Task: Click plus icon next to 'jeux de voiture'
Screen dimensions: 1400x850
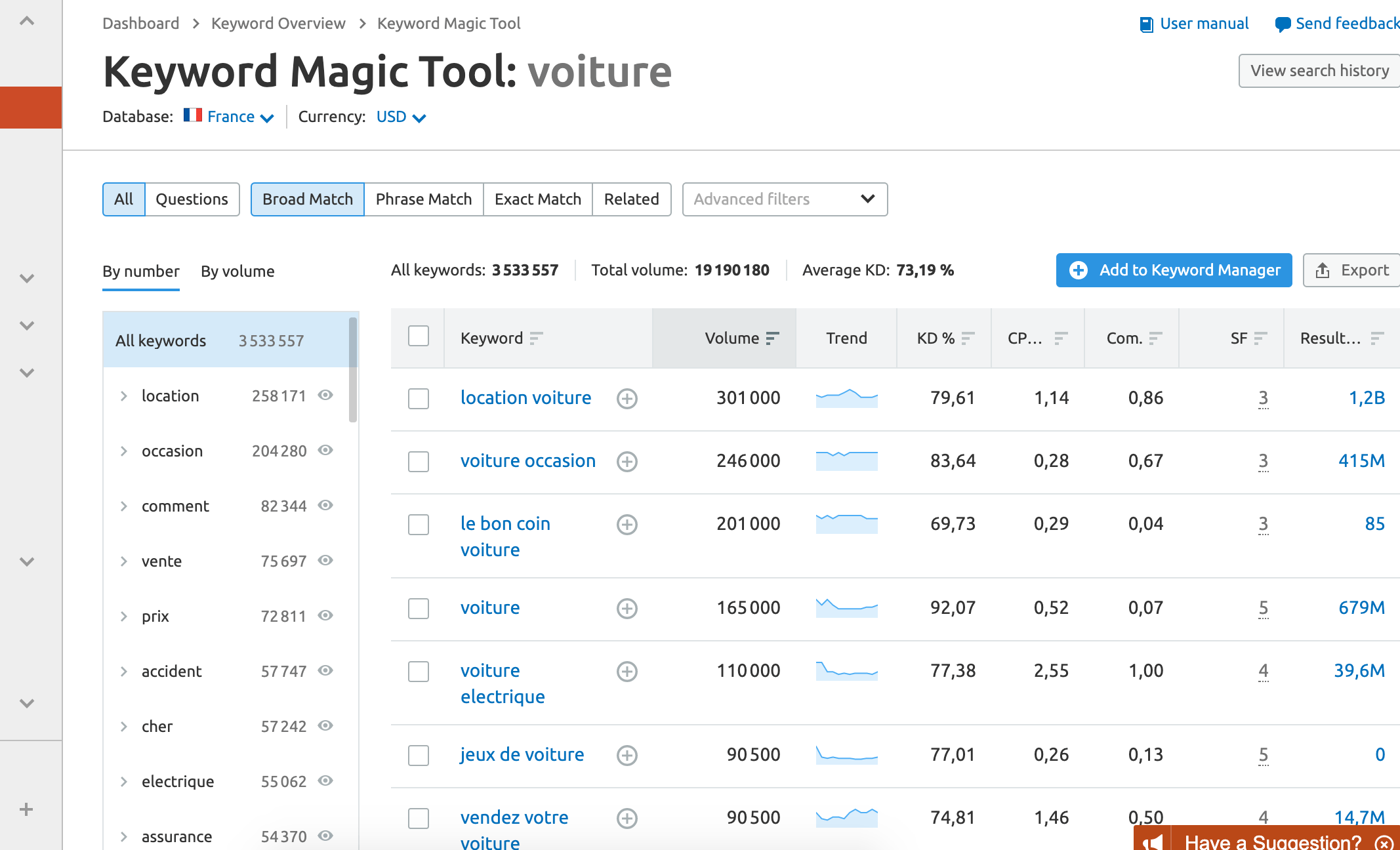Action: coord(627,756)
